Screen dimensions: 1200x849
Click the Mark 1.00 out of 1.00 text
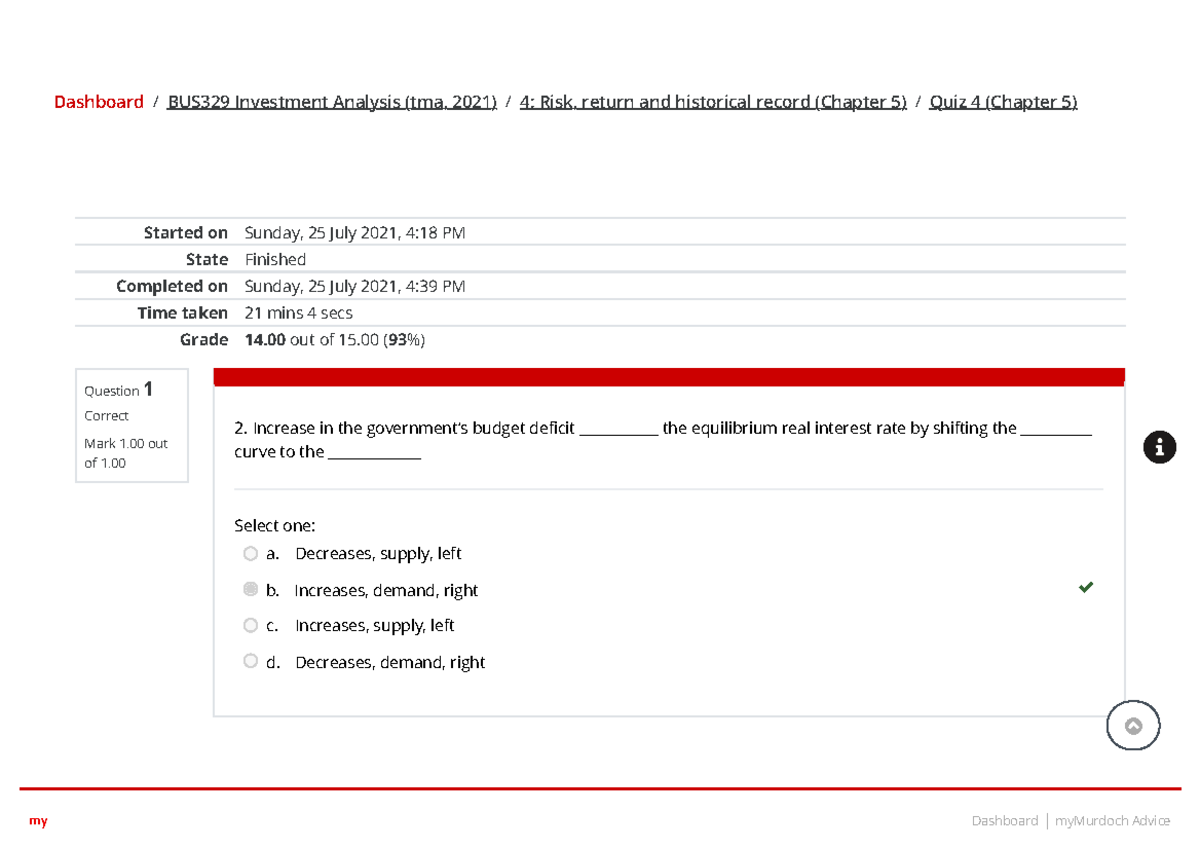pyautogui.click(x=126, y=453)
